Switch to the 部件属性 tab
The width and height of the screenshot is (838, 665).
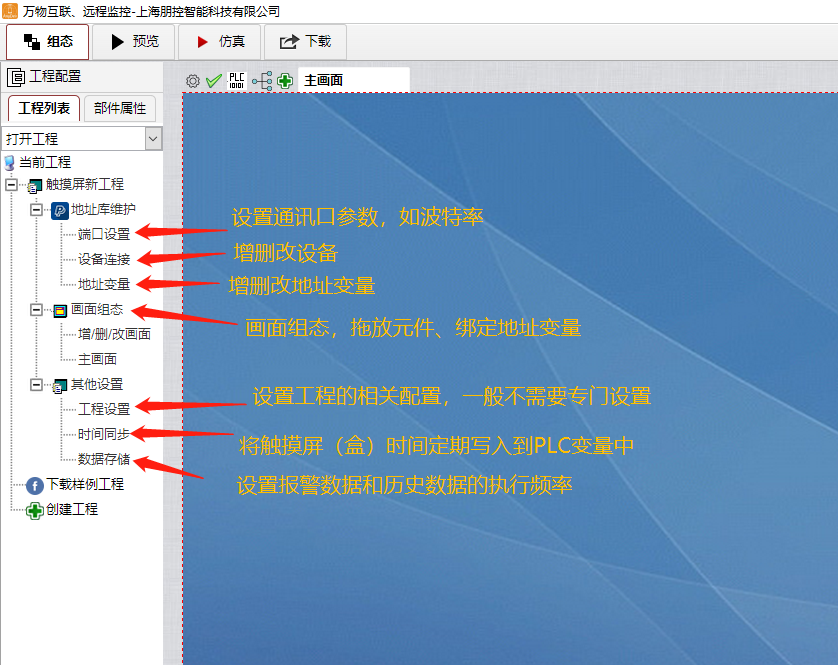click(120, 109)
